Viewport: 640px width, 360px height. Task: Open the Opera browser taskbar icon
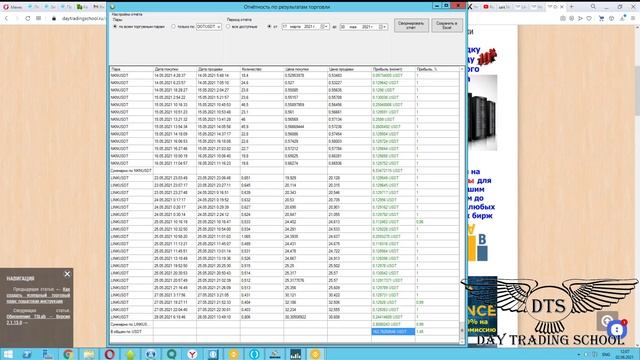[x=109, y=354]
